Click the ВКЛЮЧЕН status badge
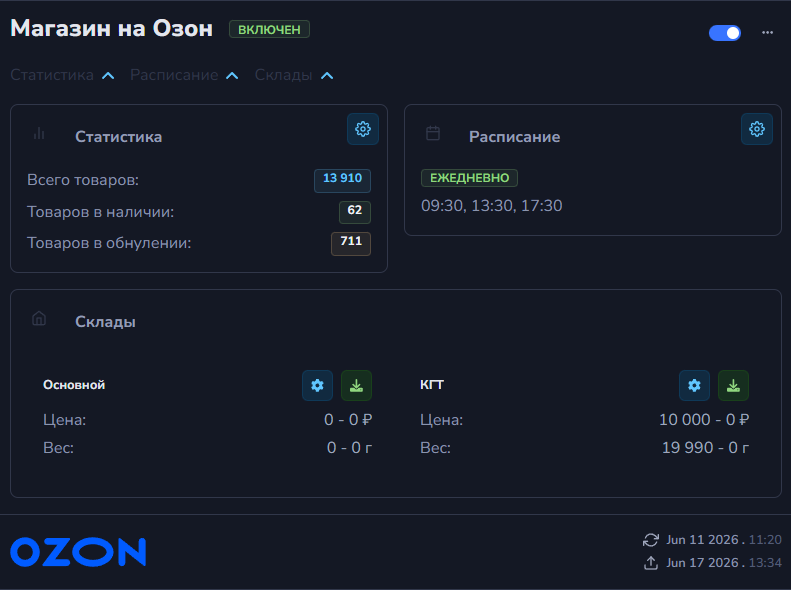791x590 pixels. tap(269, 29)
